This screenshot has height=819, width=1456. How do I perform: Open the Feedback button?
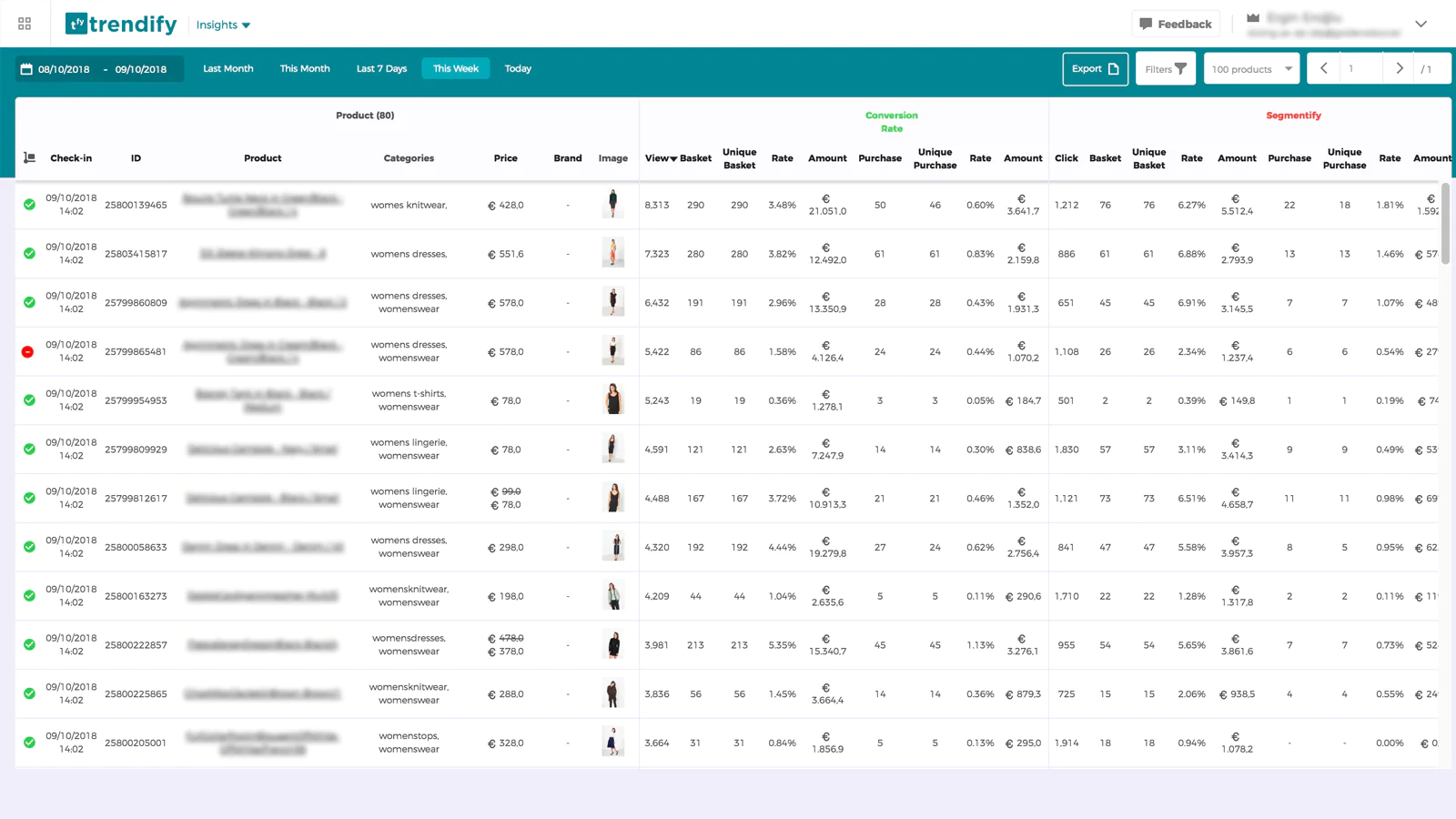click(x=1175, y=24)
